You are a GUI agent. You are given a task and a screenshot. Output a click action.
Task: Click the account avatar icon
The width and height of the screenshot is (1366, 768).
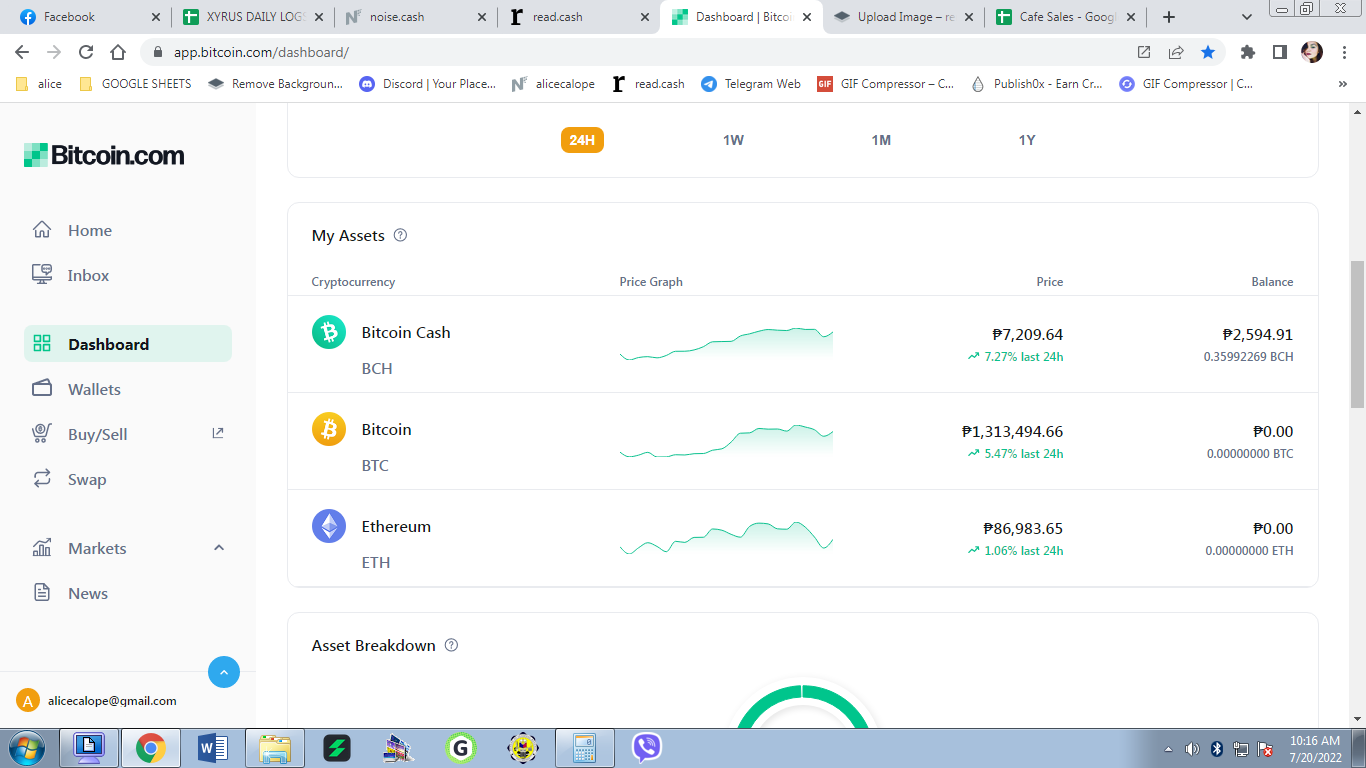[x=28, y=701]
